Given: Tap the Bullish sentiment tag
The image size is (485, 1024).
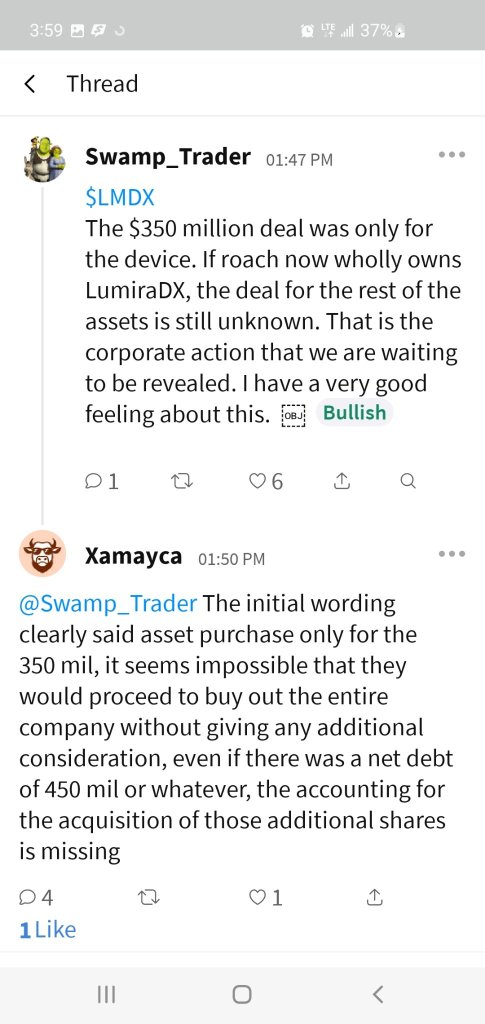Looking at the screenshot, I should coord(354,413).
